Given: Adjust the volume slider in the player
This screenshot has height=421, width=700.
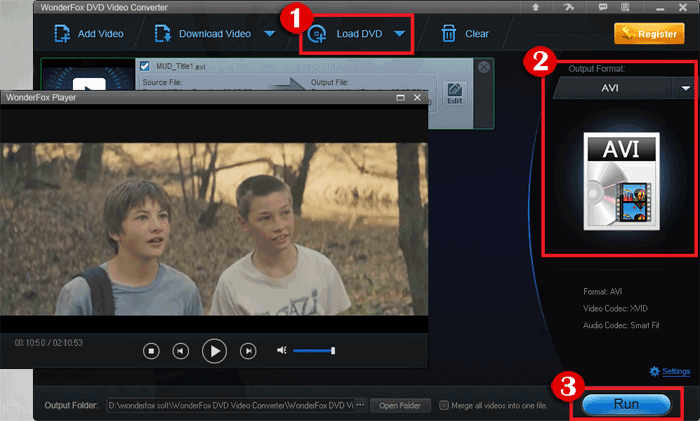Looking at the screenshot, I should tap(314, 351).
